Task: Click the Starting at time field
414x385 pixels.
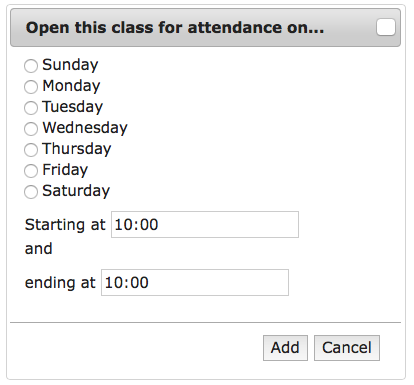Action: 205,224
